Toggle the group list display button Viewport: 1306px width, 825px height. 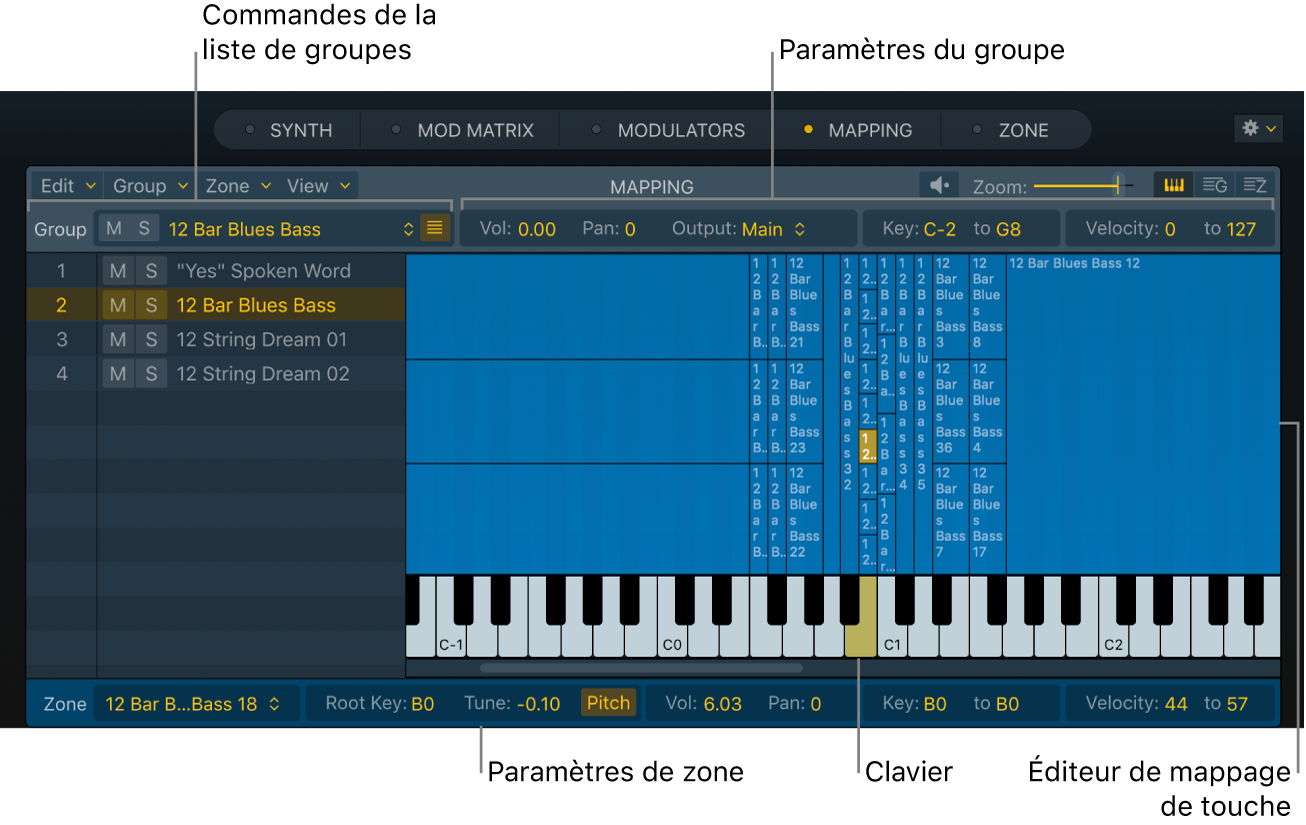click(434, 229)
